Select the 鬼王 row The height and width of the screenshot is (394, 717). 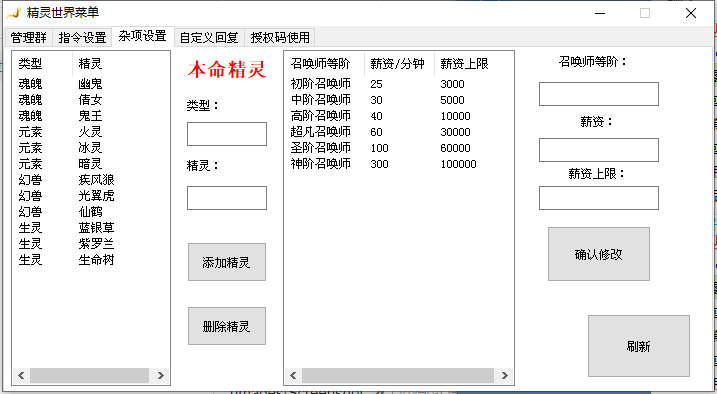(x=91, y=116)
